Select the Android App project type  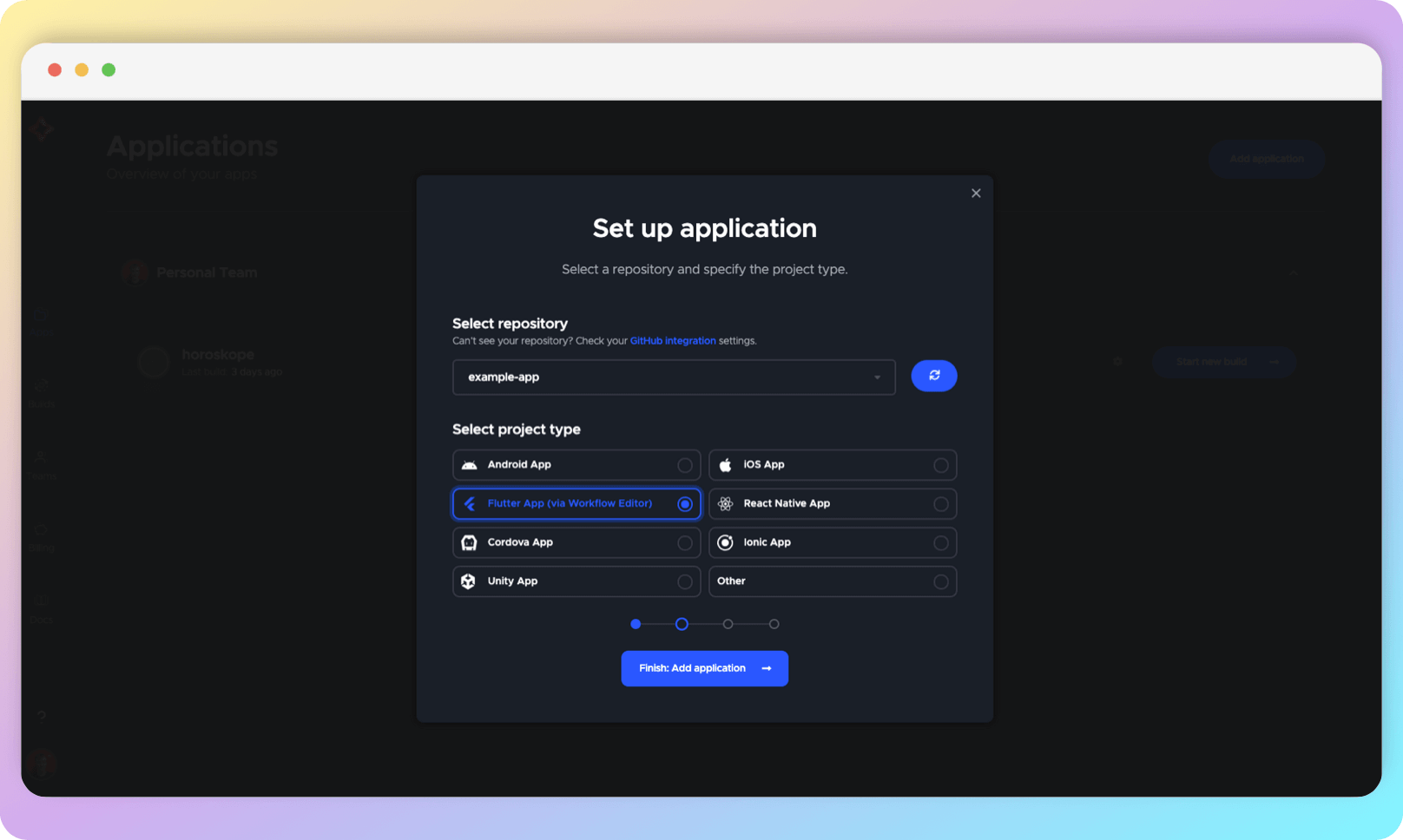(x=576, y=464)
